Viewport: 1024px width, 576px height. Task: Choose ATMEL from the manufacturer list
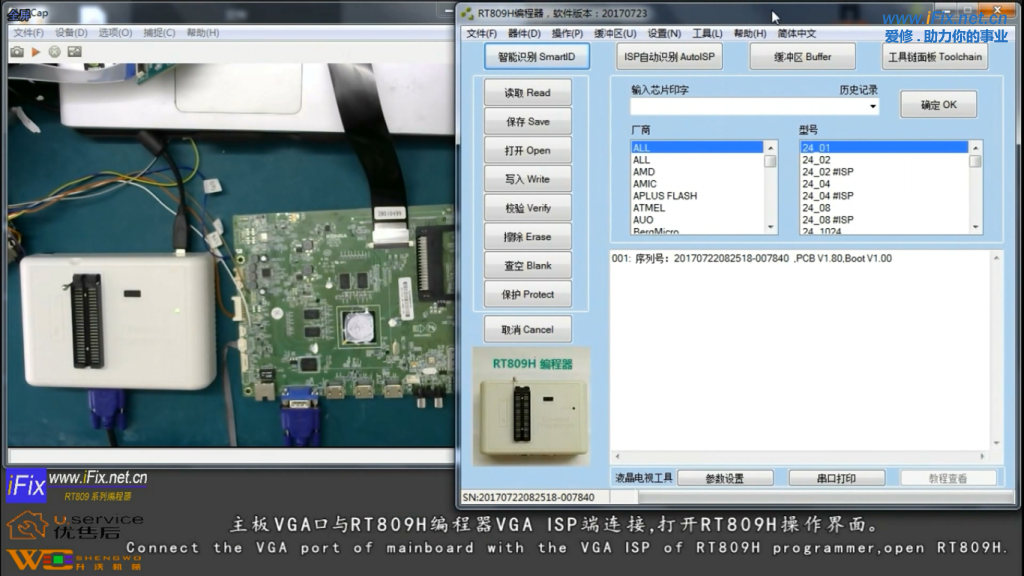(x=649, y=208)
